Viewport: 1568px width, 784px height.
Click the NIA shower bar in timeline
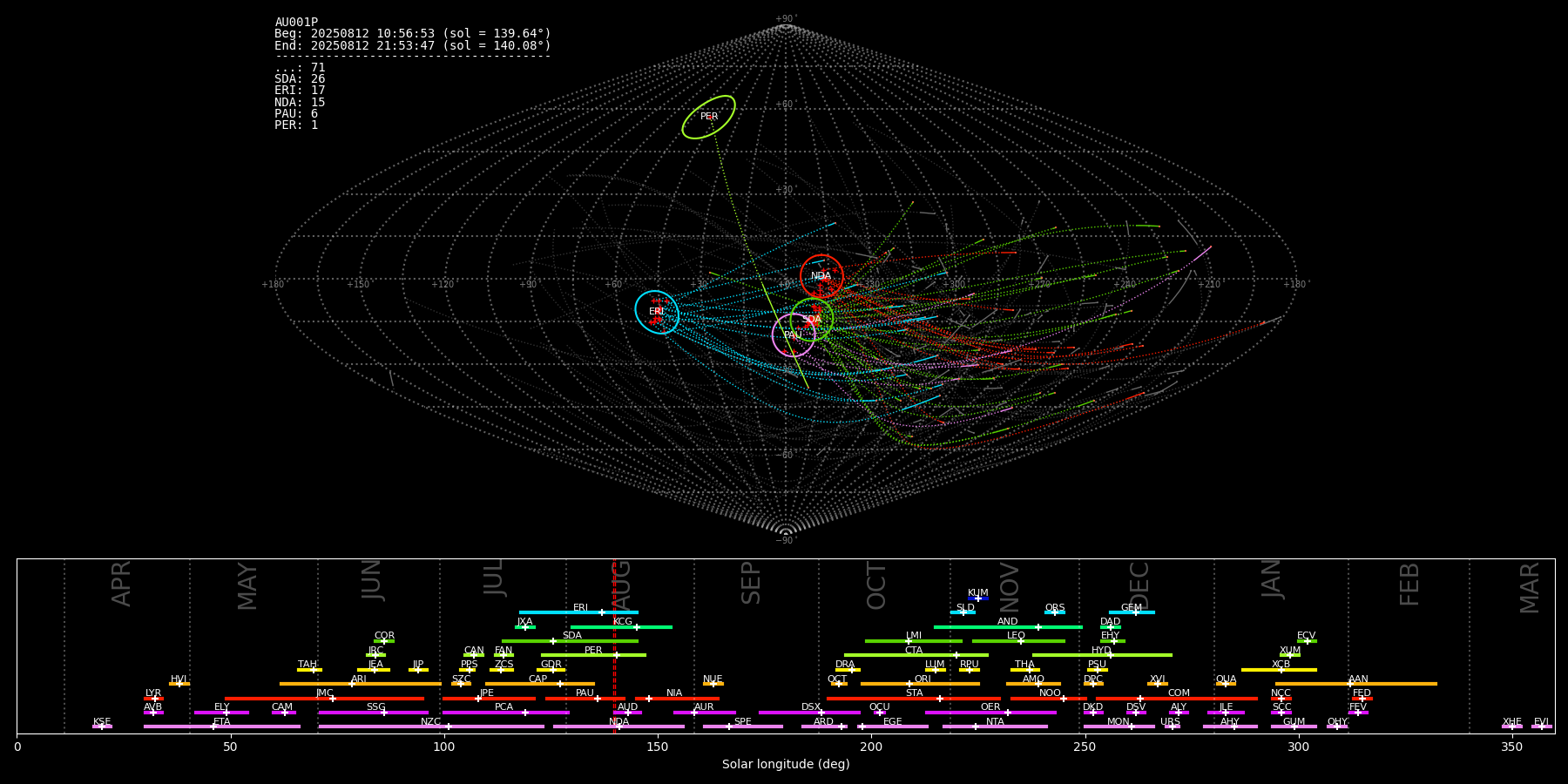[x=677, y=699]
